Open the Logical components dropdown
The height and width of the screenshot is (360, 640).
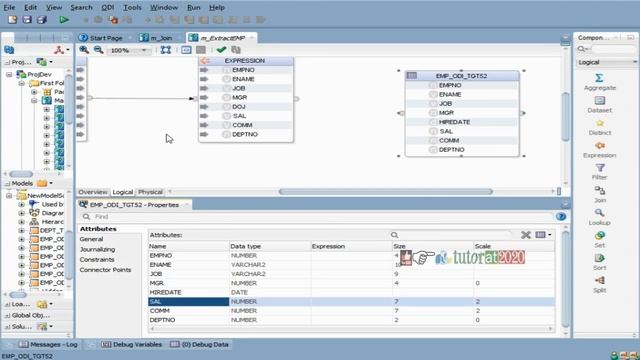[x=607, y=62]
